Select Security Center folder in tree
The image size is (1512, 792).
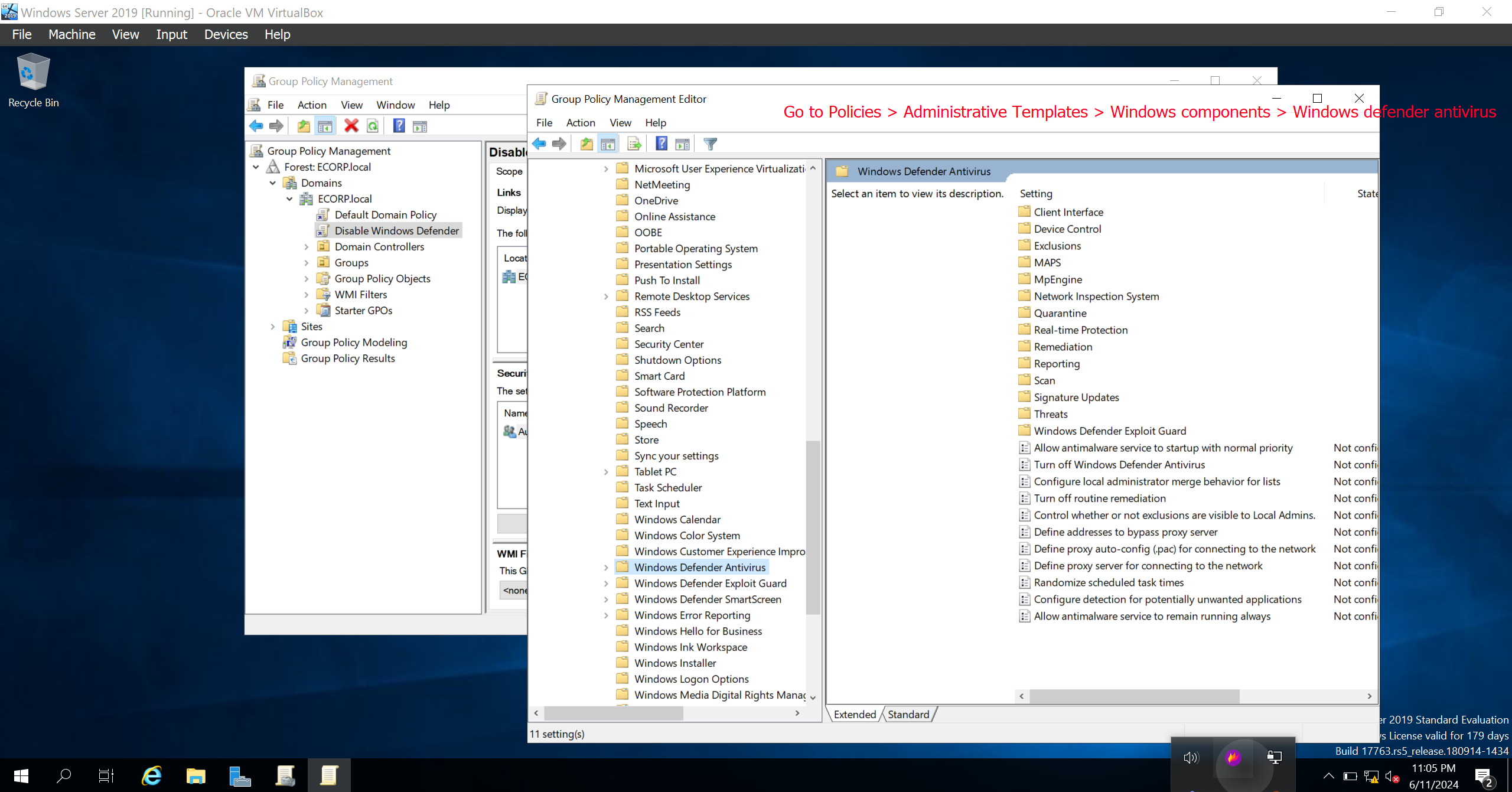(x=669, y=344)
